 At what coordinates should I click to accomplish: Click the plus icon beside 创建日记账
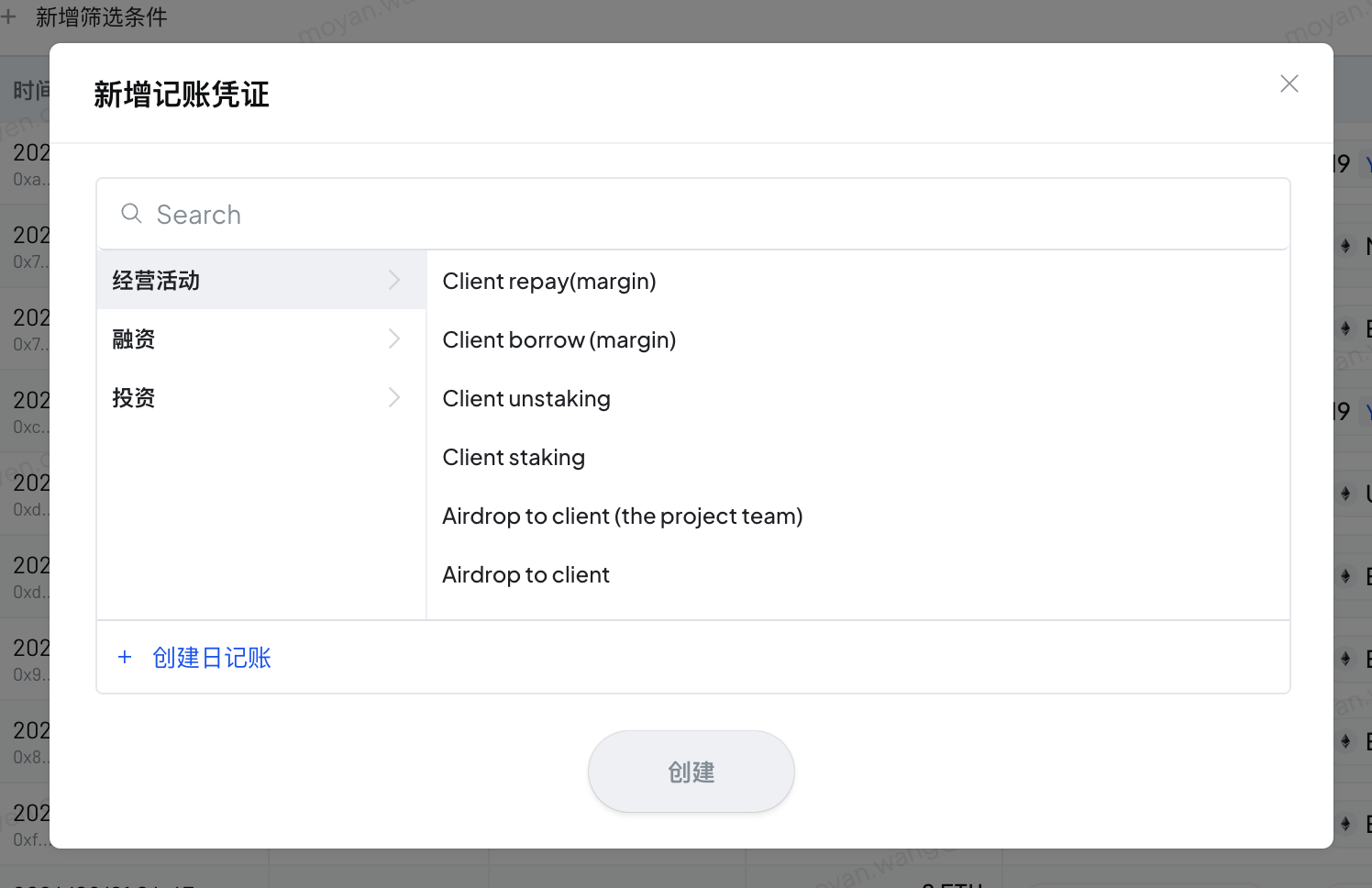(x=125, y=658)
